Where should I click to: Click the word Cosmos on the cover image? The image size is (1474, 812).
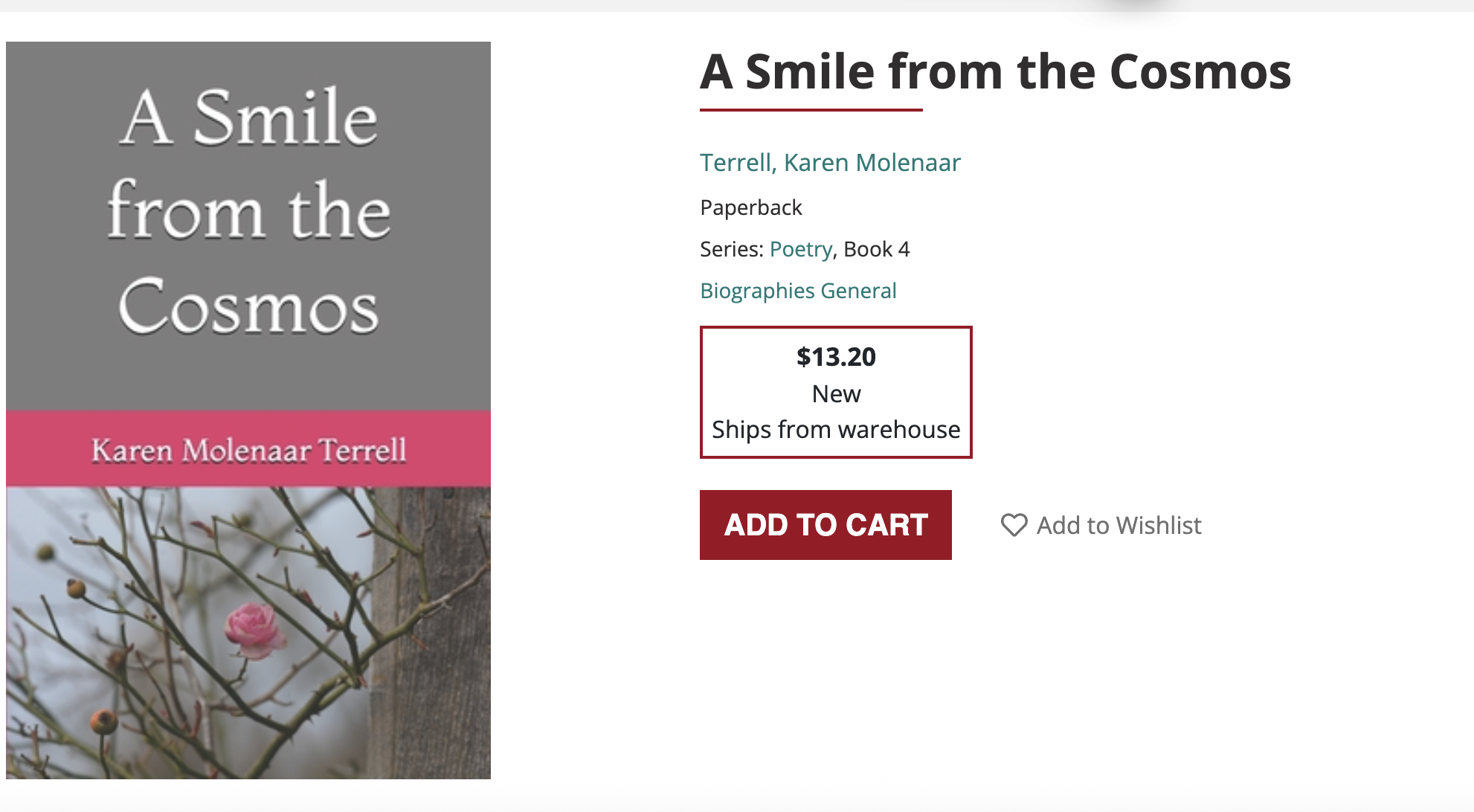point(248,306)
